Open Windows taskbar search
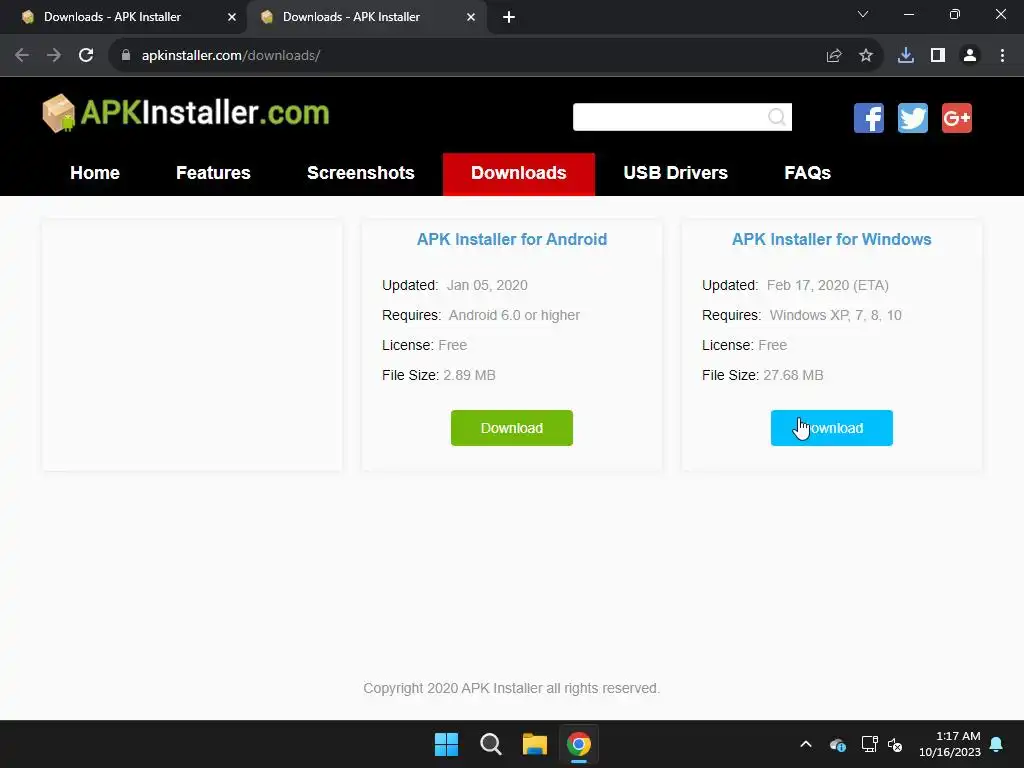 (x=490, y=744)
